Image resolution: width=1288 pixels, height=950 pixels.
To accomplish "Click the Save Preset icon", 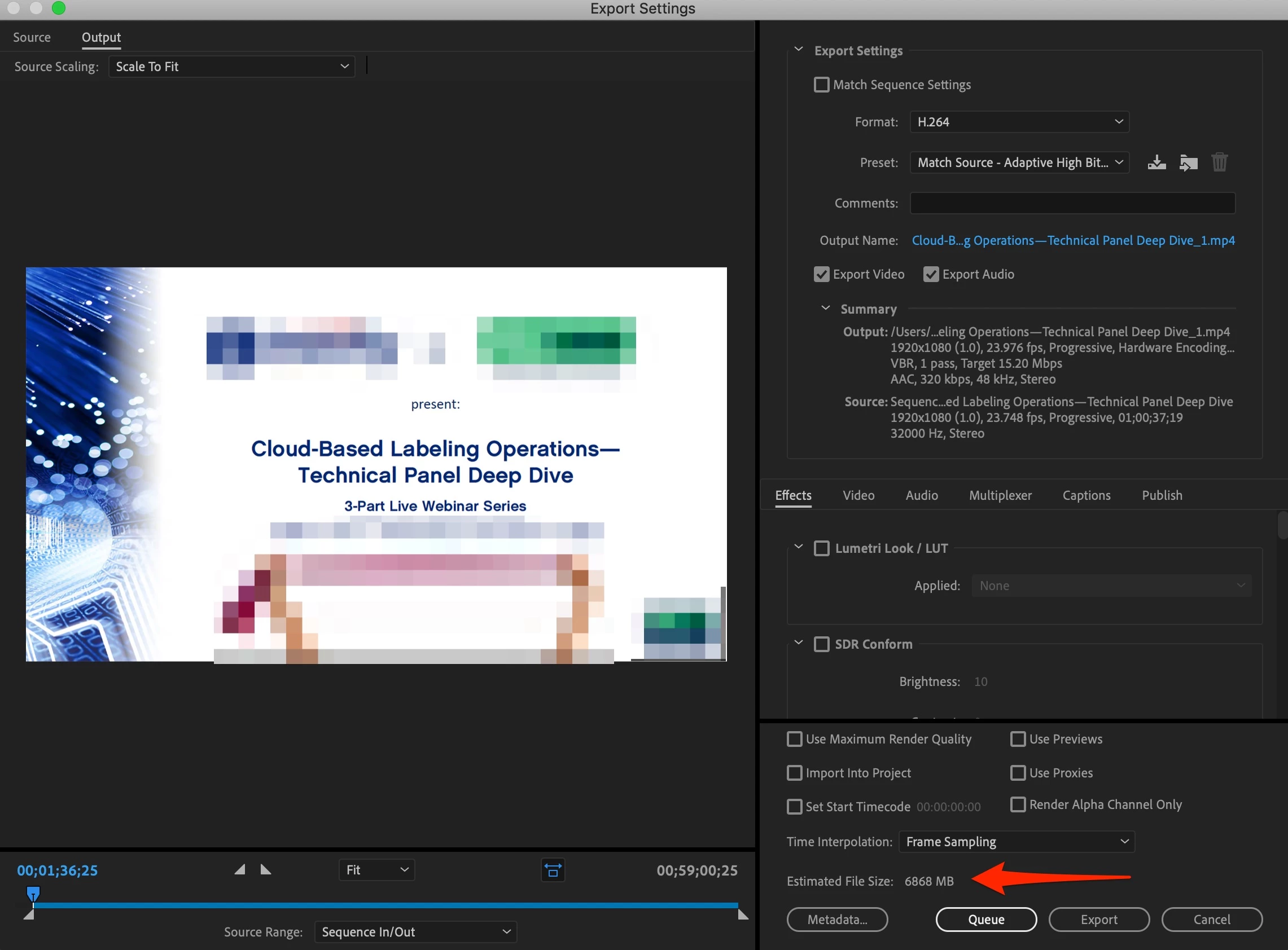I will (x=1156, y=162).
